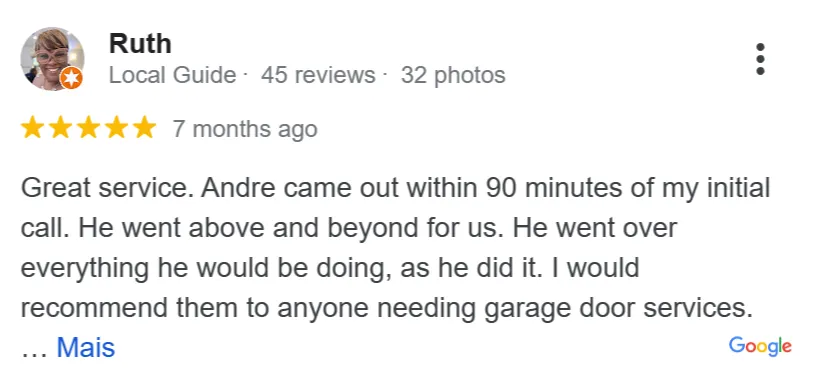The image size is (815, 371).
Task: Expand the review with the Mais link
Action: (85, 347)
